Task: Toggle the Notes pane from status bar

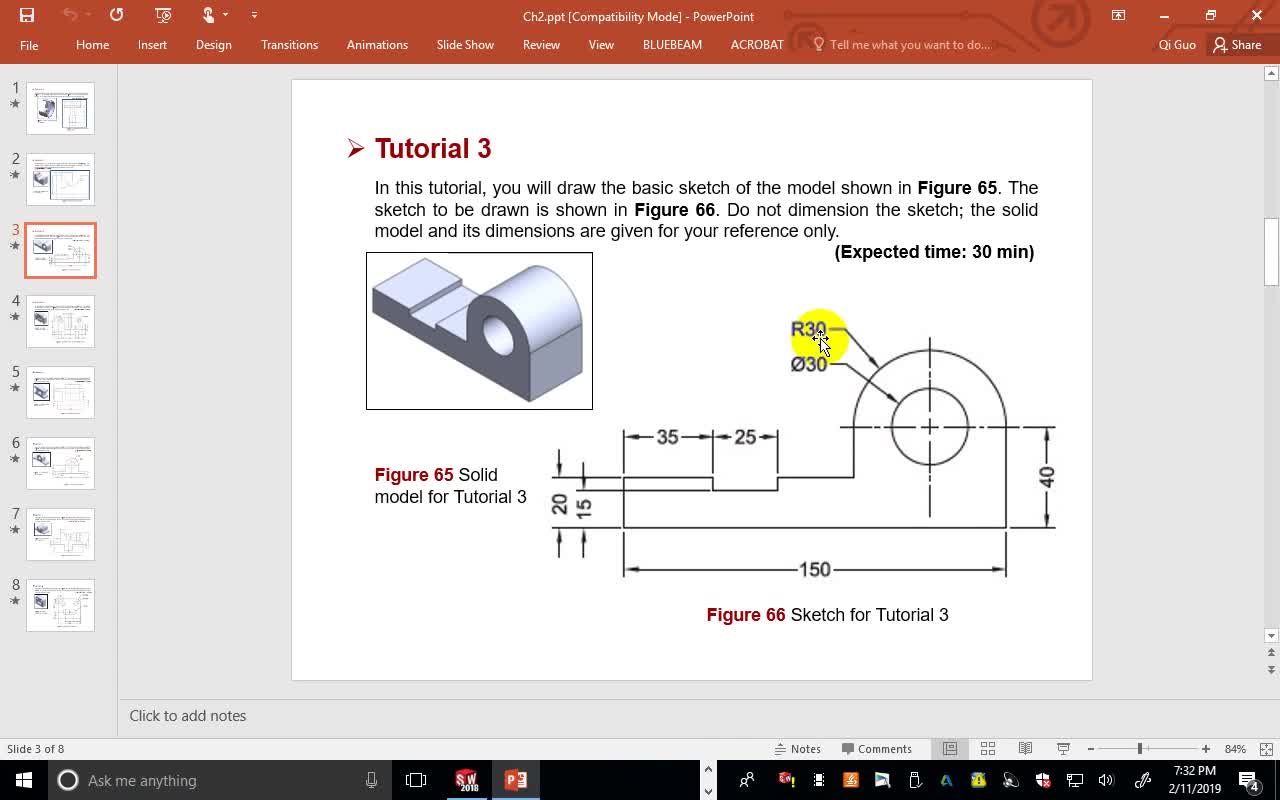Action: pos(798,749)
